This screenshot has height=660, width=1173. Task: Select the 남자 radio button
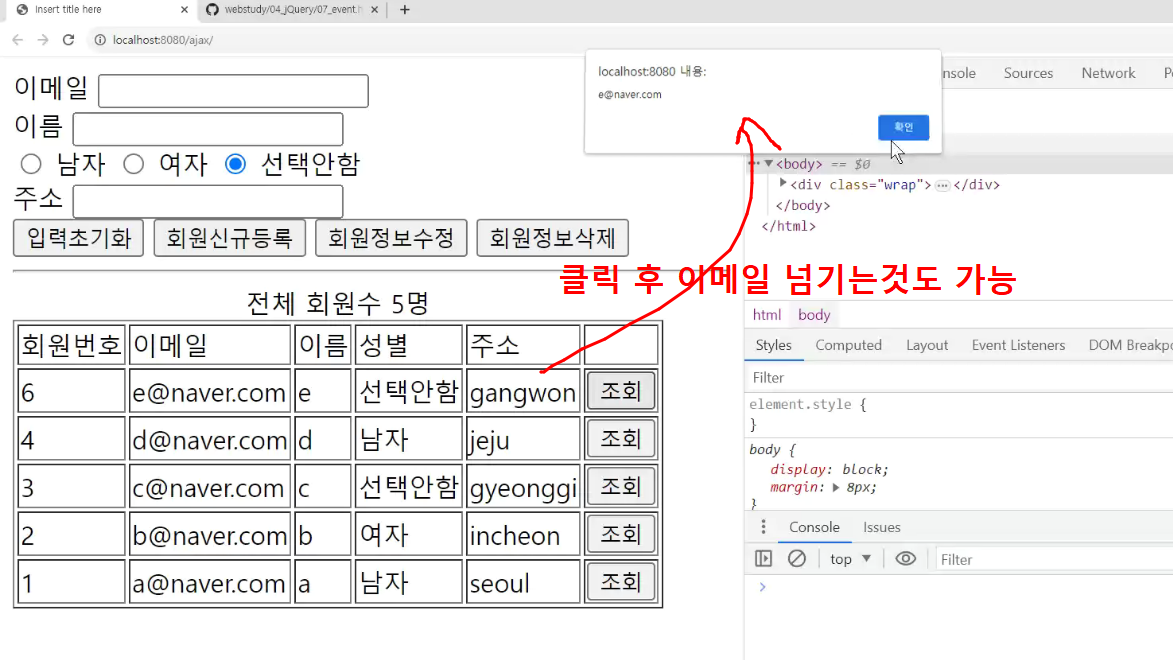click(31, 164)
